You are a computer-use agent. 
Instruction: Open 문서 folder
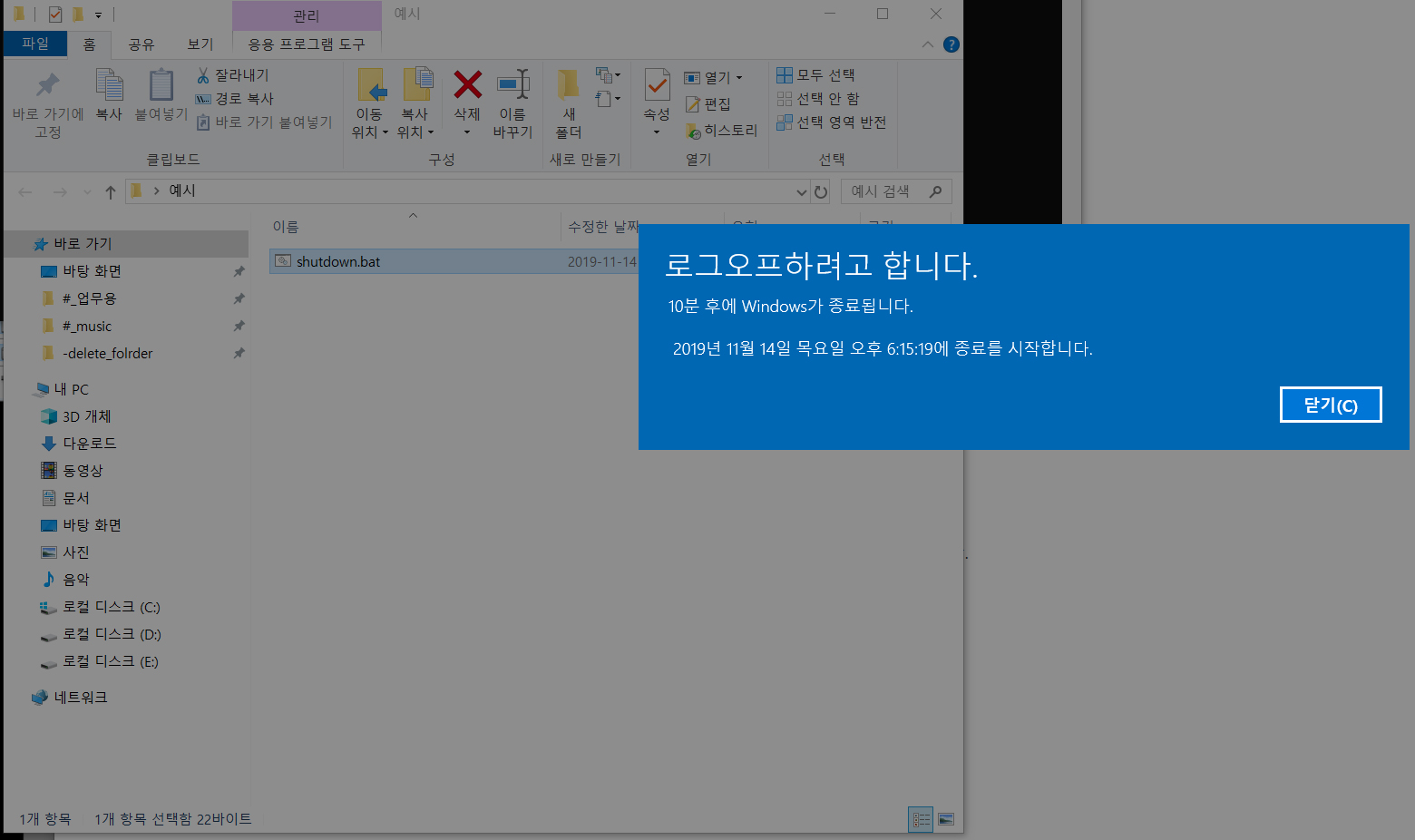pos(76,497)
